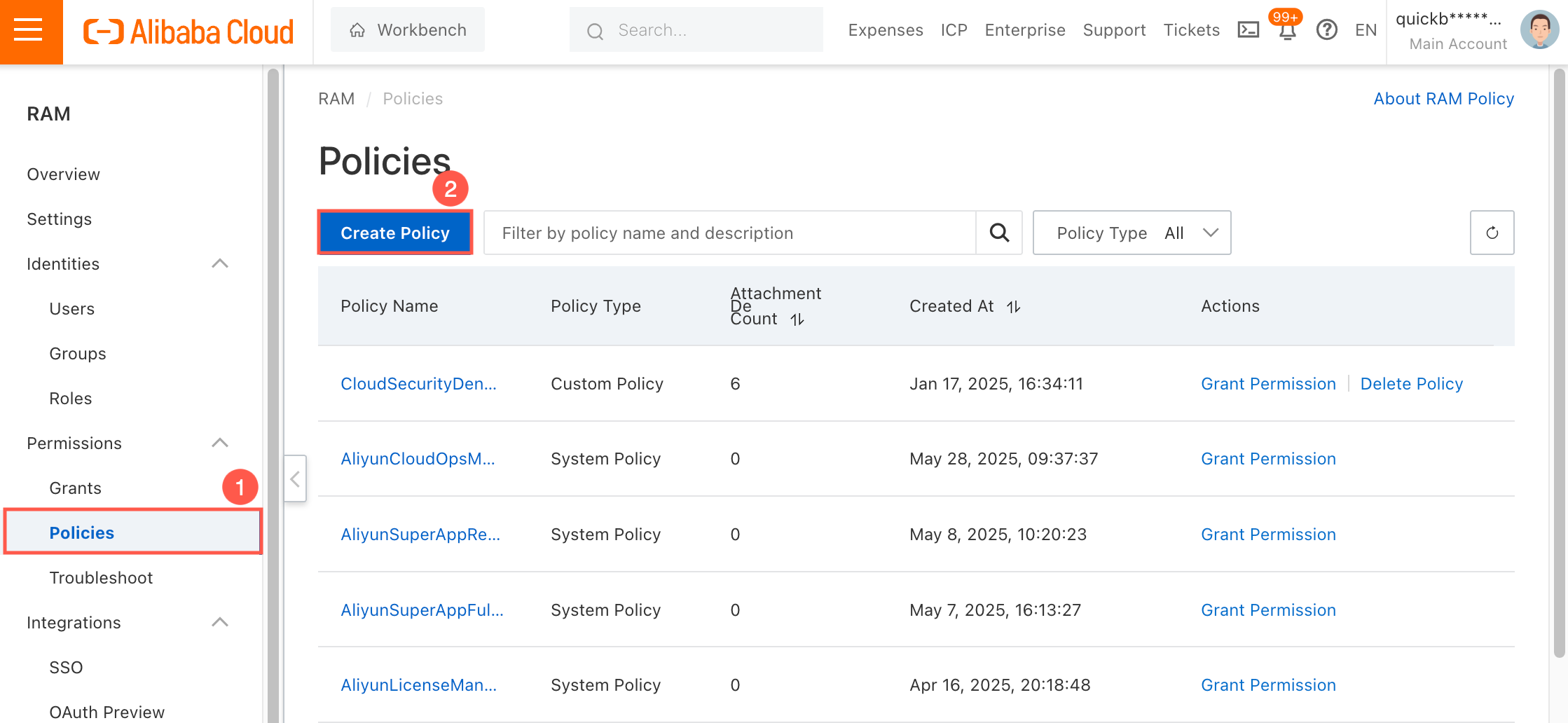The height and width of the screenshot is (723, 1568).
Task: Grant Permission for AliyunSuperAppFul... policy
Action: (1268, 610)
